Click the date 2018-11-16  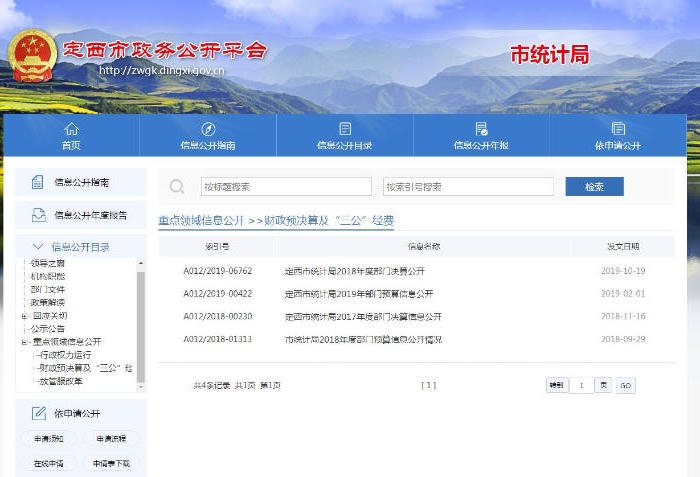(623, 316)
